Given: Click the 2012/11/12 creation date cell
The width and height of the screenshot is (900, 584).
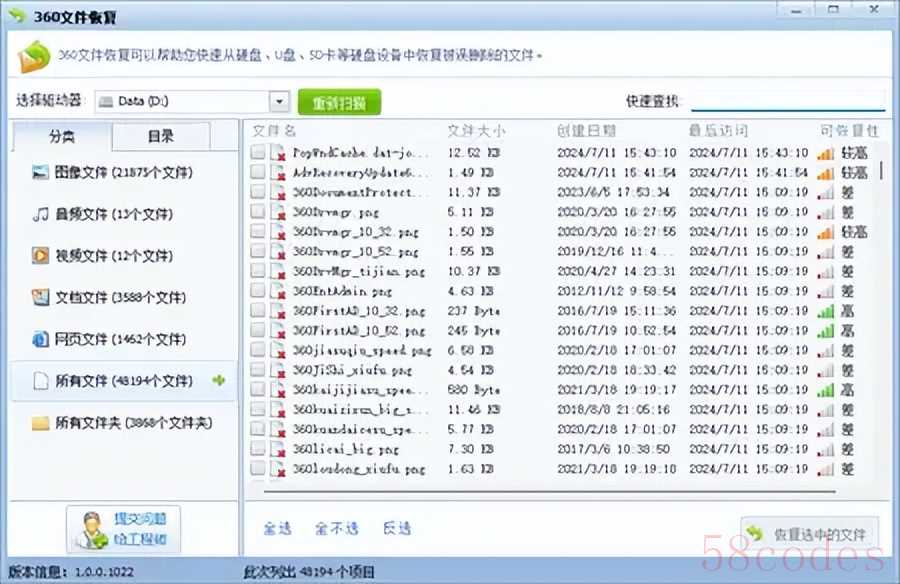Looking at the screenshot, I should (x=616, y=291).
